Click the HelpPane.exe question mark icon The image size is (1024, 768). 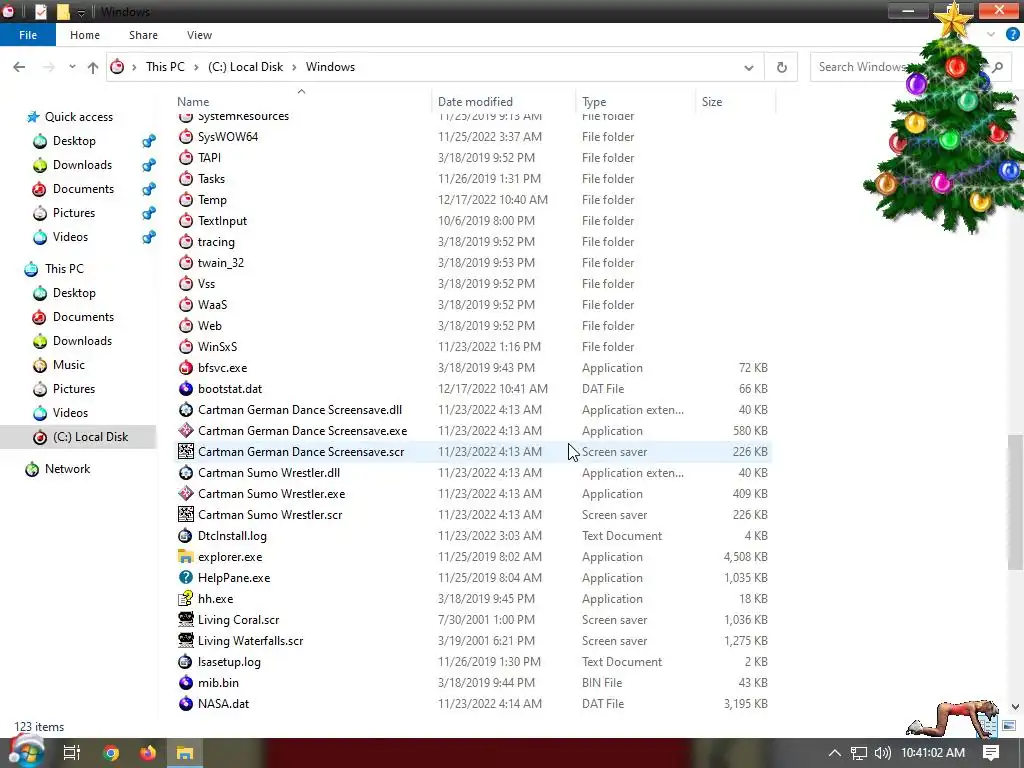point(186,577)
